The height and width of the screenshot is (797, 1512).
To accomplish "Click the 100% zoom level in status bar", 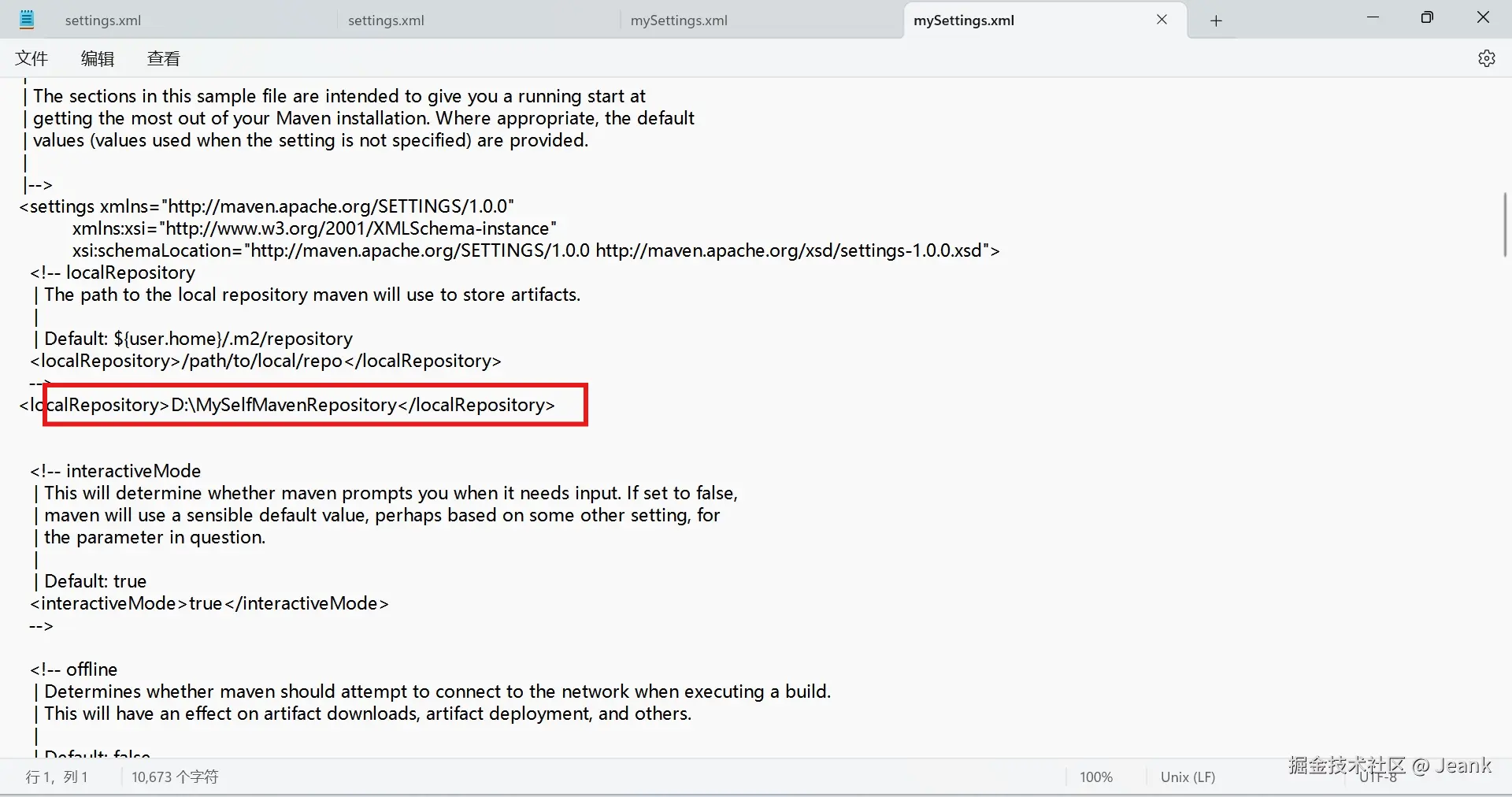I will pyautogui.click(x=1096, y=777).
